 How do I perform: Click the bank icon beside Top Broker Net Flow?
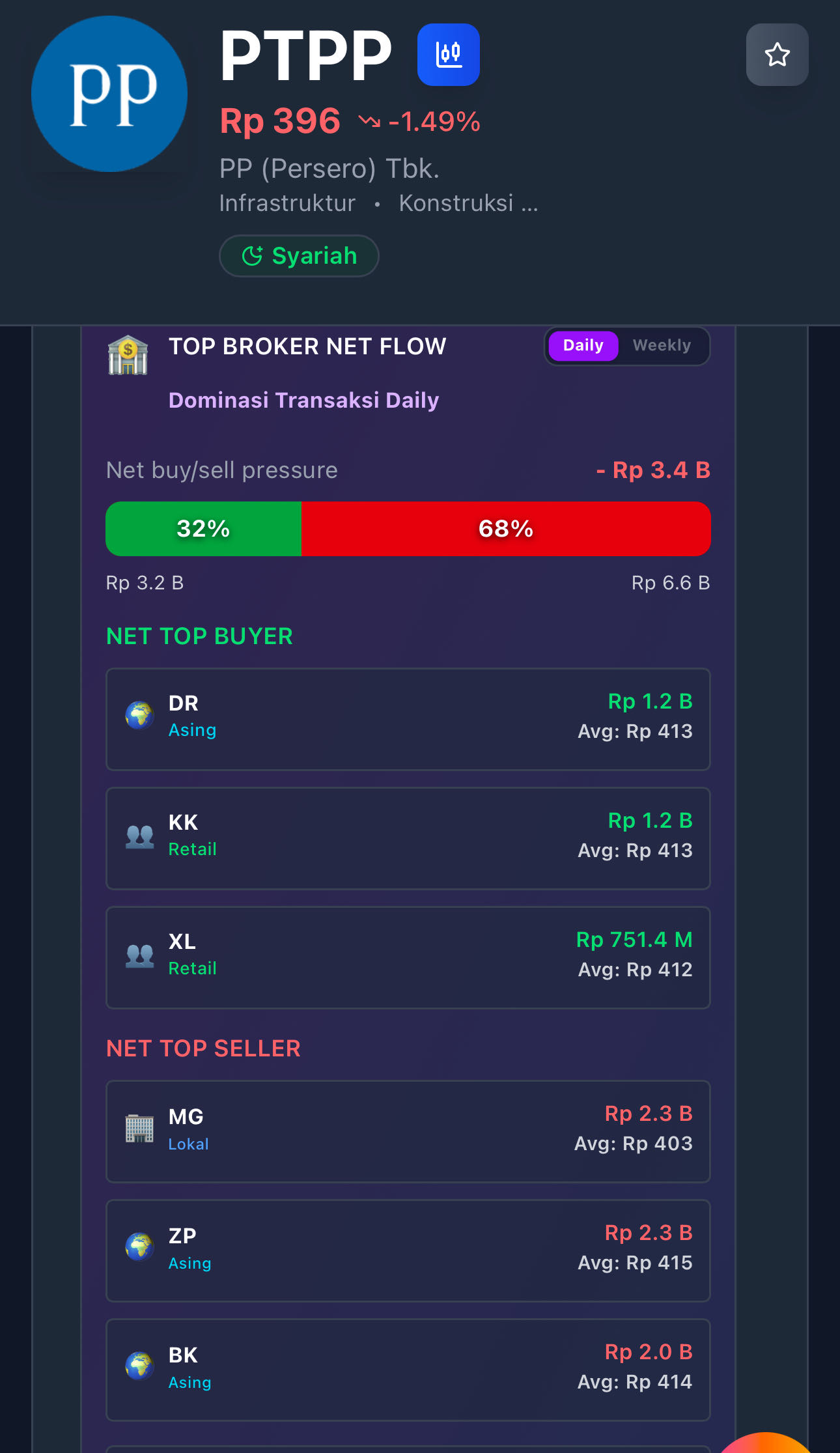point(128,355)
